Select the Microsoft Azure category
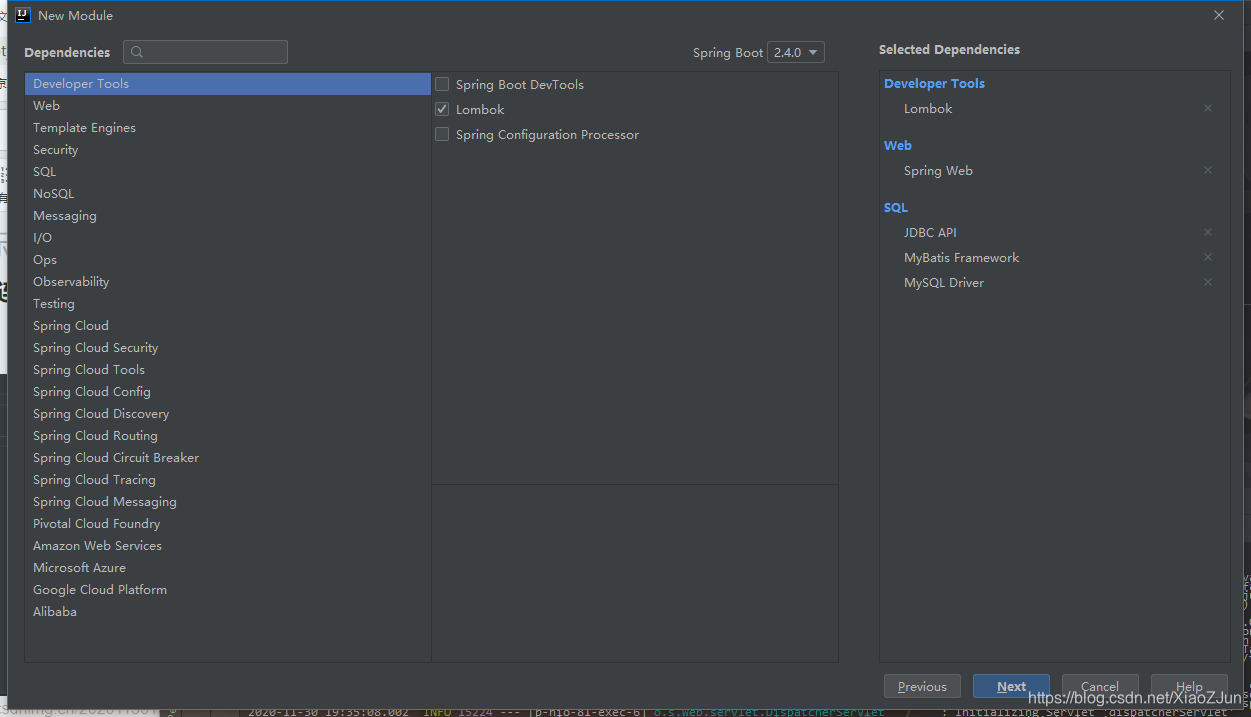This screenshot has height=717, width=1251. 228,568
